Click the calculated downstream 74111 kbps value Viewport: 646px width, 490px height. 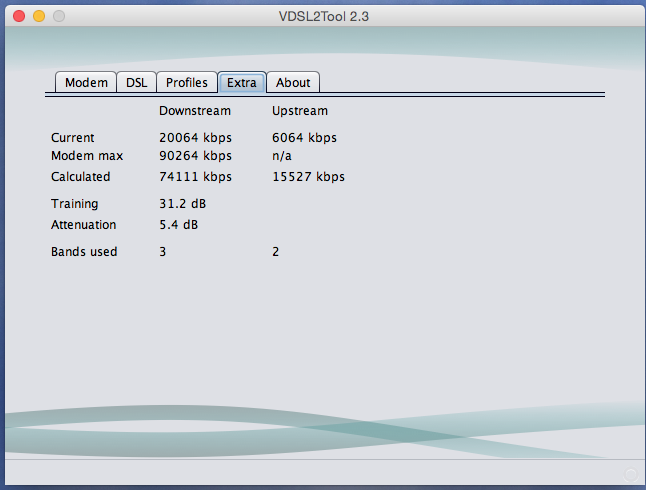(x=195, y=177)
